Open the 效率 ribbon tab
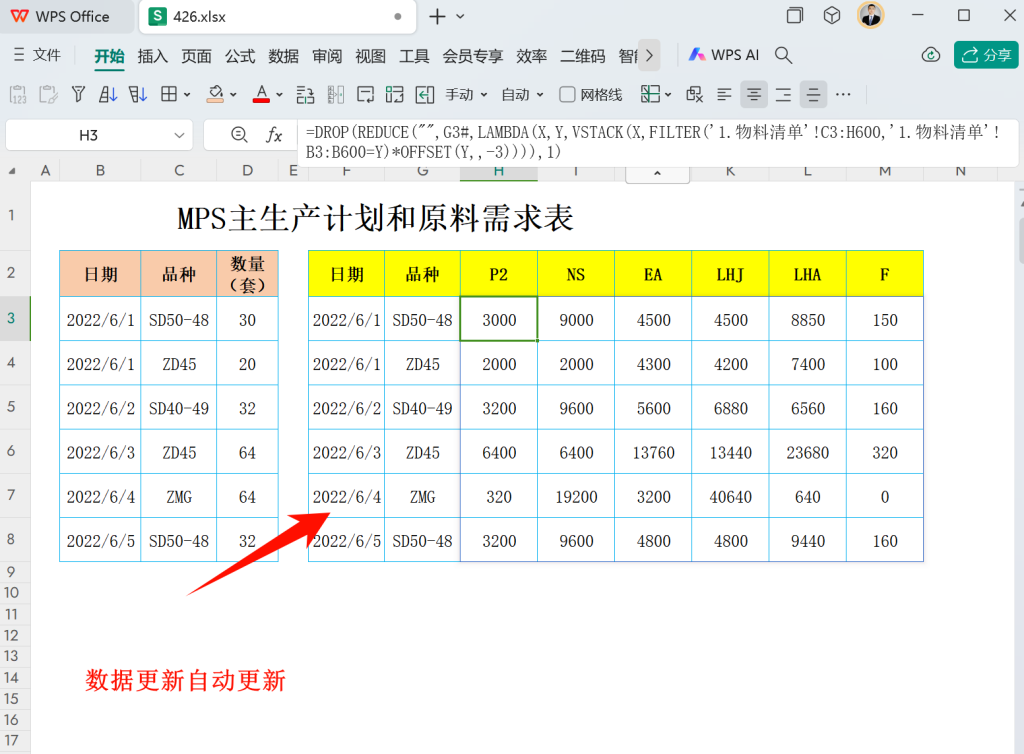Viewport: 1024px width, 754px height. [x=531, y=56]
